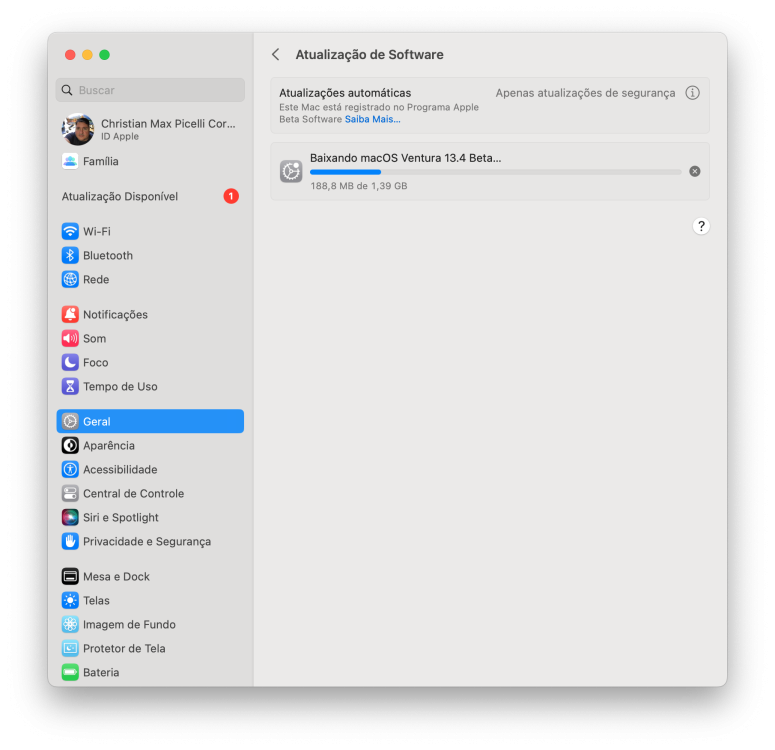Image resolution: width=775 pixels, height=750 pixels.
Task: Open the Apple ID profile picture
Action: pos(78,130)
